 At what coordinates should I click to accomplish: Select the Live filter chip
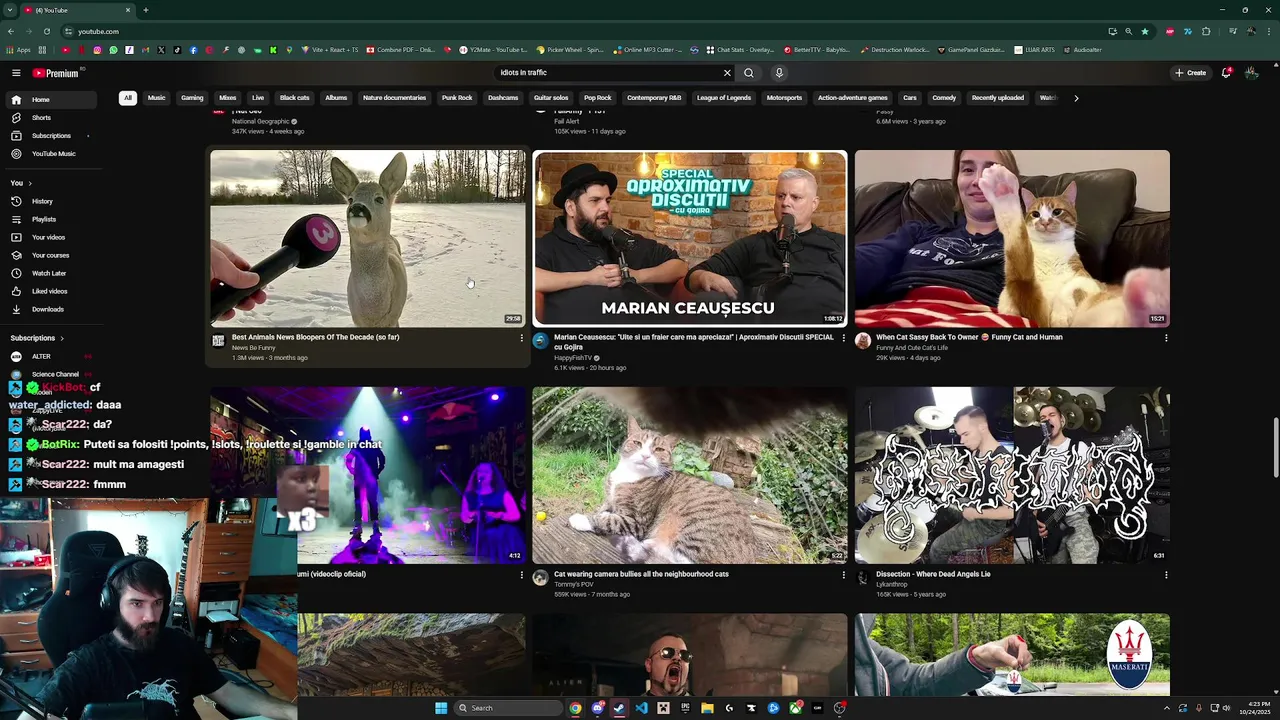click(258, 98)
